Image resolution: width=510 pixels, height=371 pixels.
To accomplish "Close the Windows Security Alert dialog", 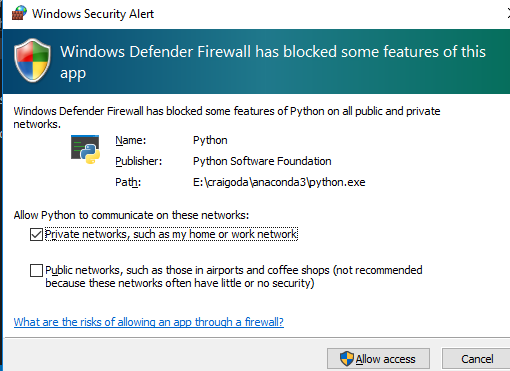I will [508, 14].
